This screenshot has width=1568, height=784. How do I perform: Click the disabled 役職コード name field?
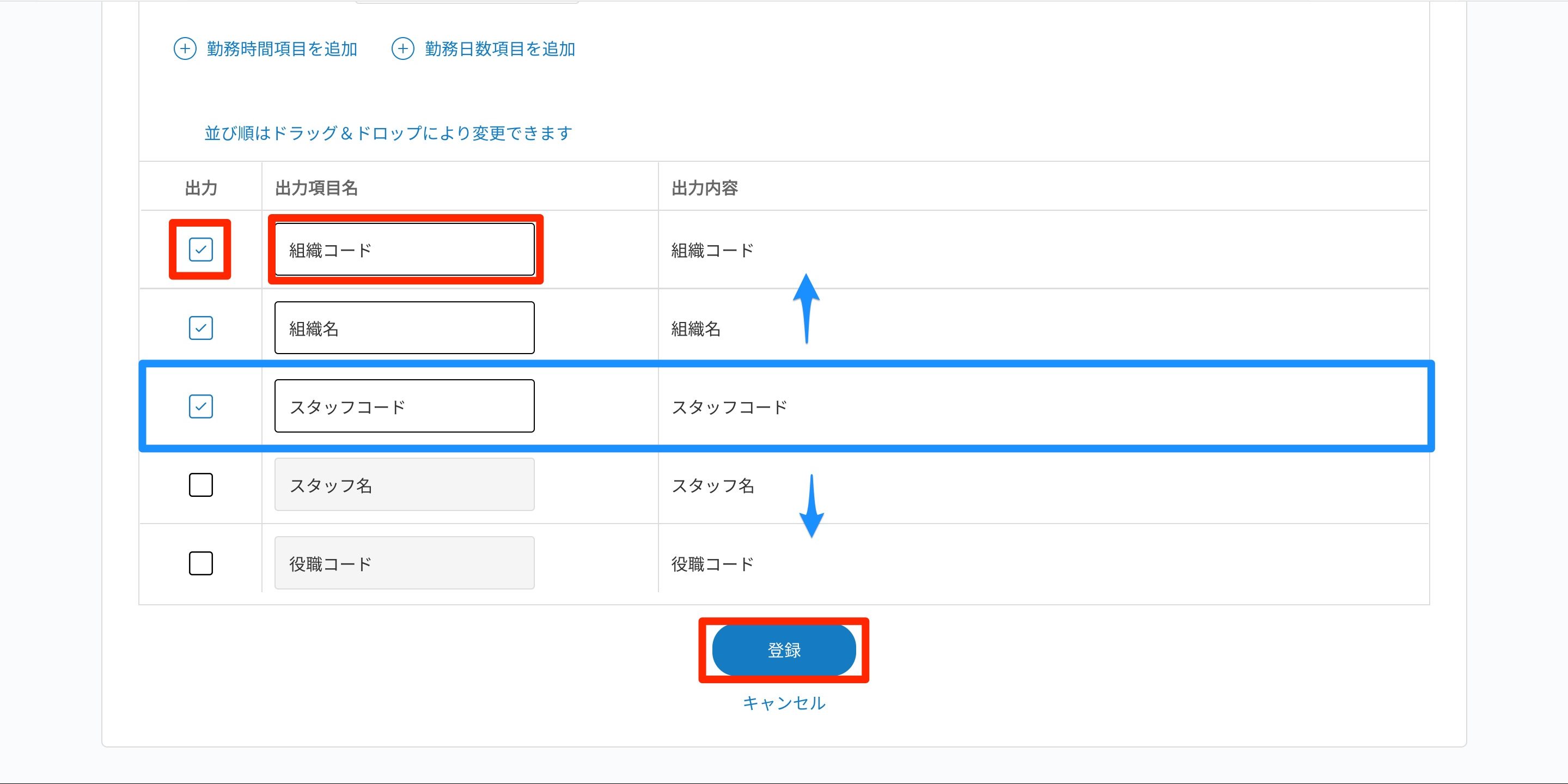(x=404, y=564)
